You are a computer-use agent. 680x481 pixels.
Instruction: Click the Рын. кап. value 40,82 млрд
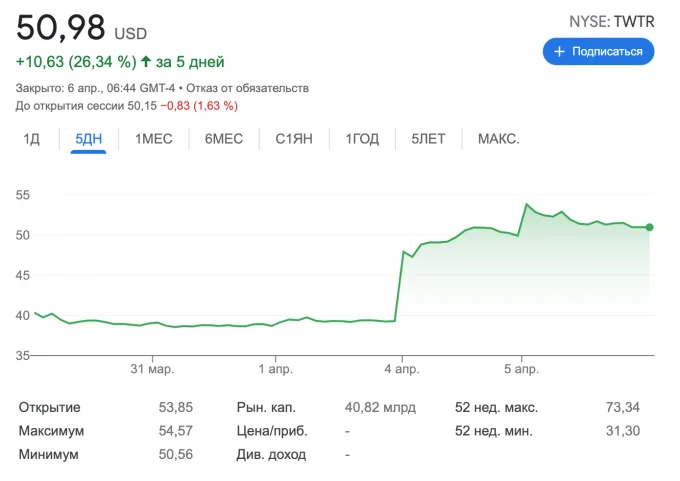tap(380, 407)
